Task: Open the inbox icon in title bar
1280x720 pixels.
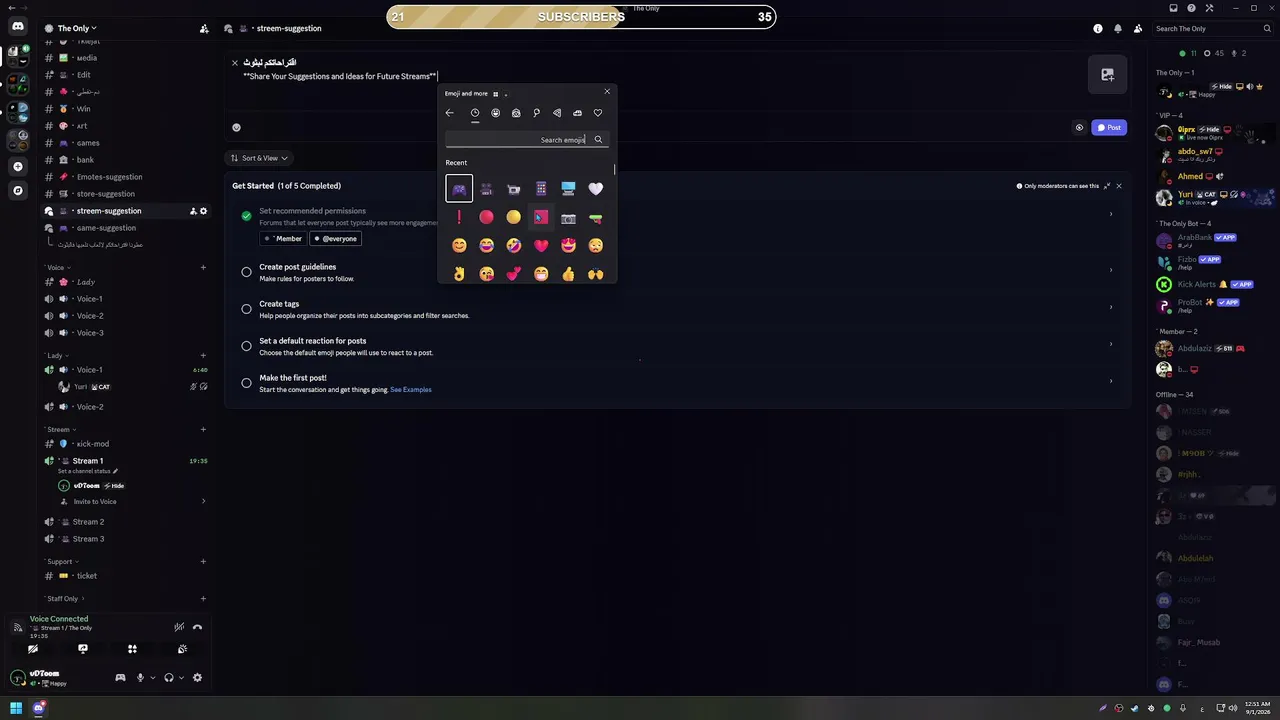Action: [1174, 8]
